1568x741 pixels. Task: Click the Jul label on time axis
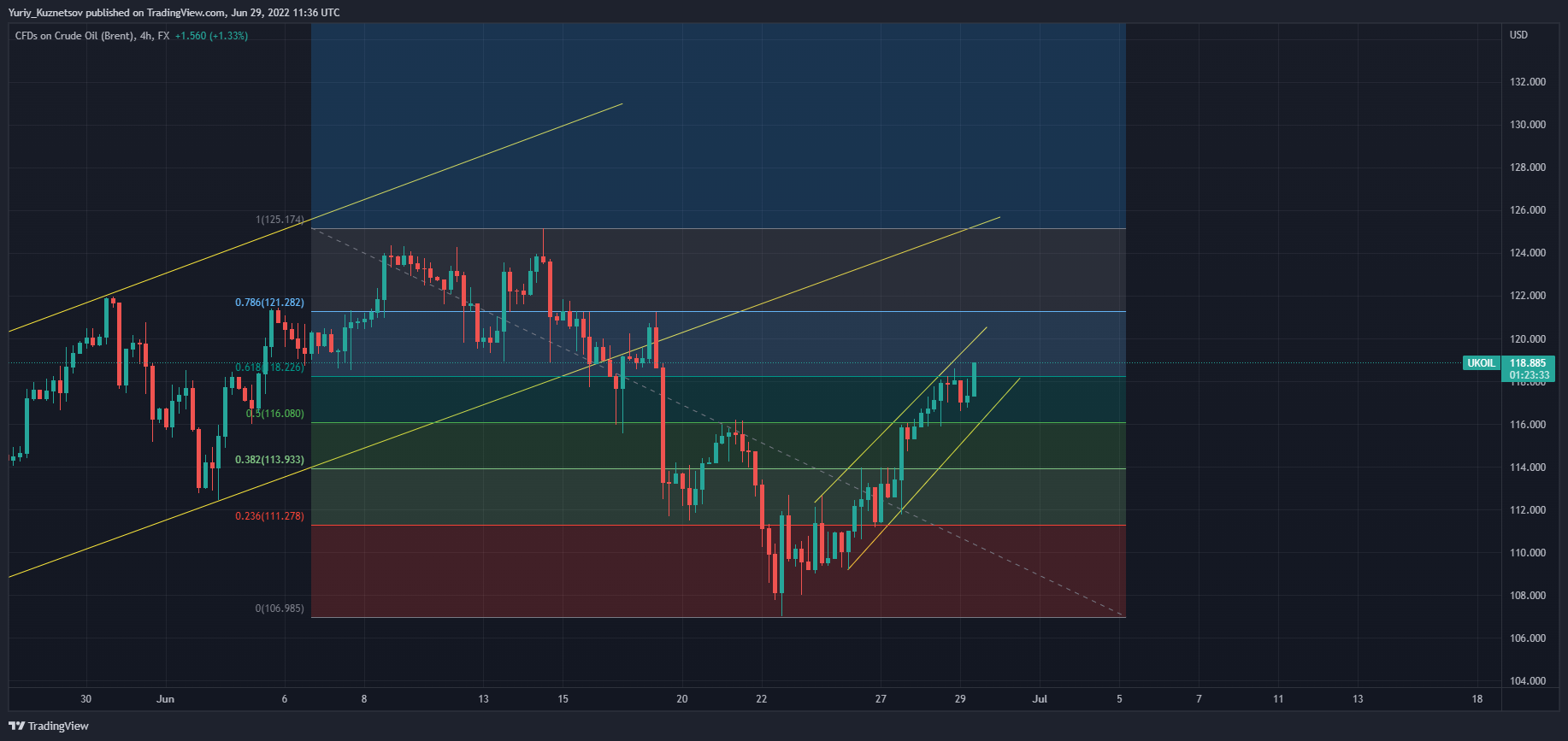click(1040, 699)
